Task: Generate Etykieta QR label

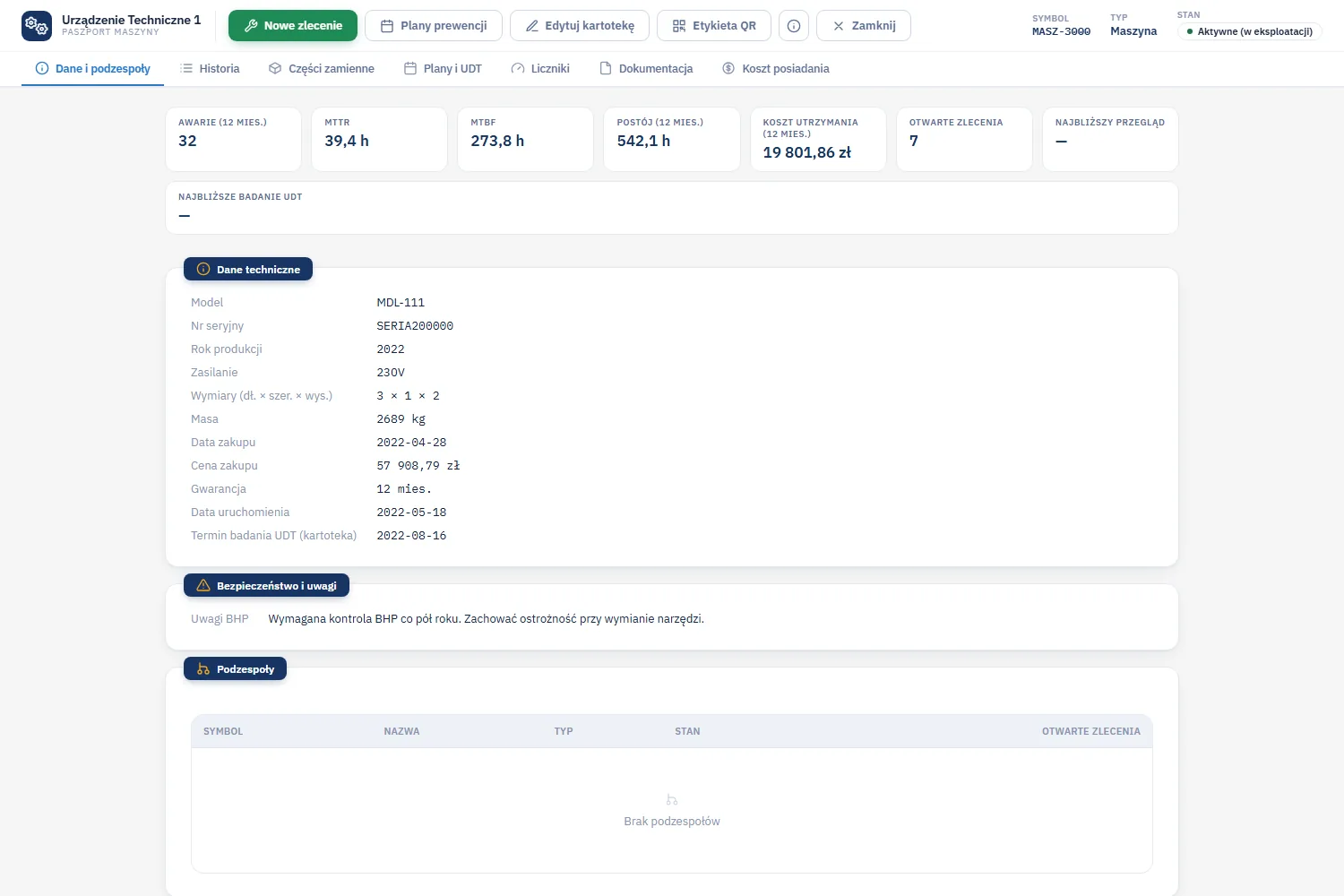Action: [x=714, y=26]
